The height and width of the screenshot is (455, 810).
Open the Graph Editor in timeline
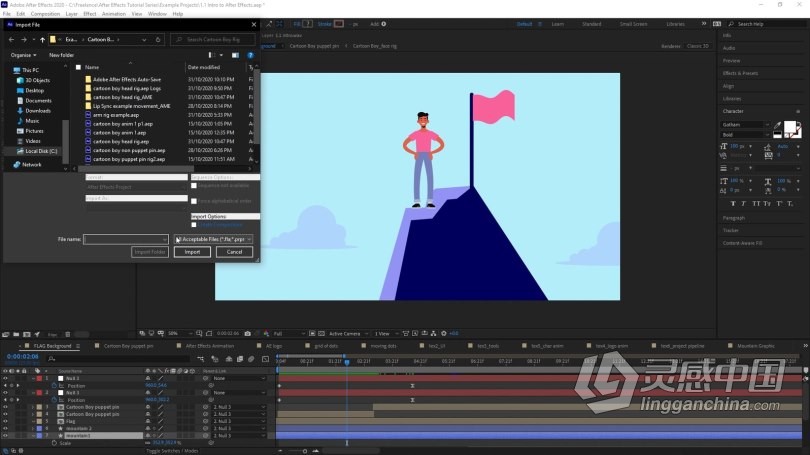point(266,359)
